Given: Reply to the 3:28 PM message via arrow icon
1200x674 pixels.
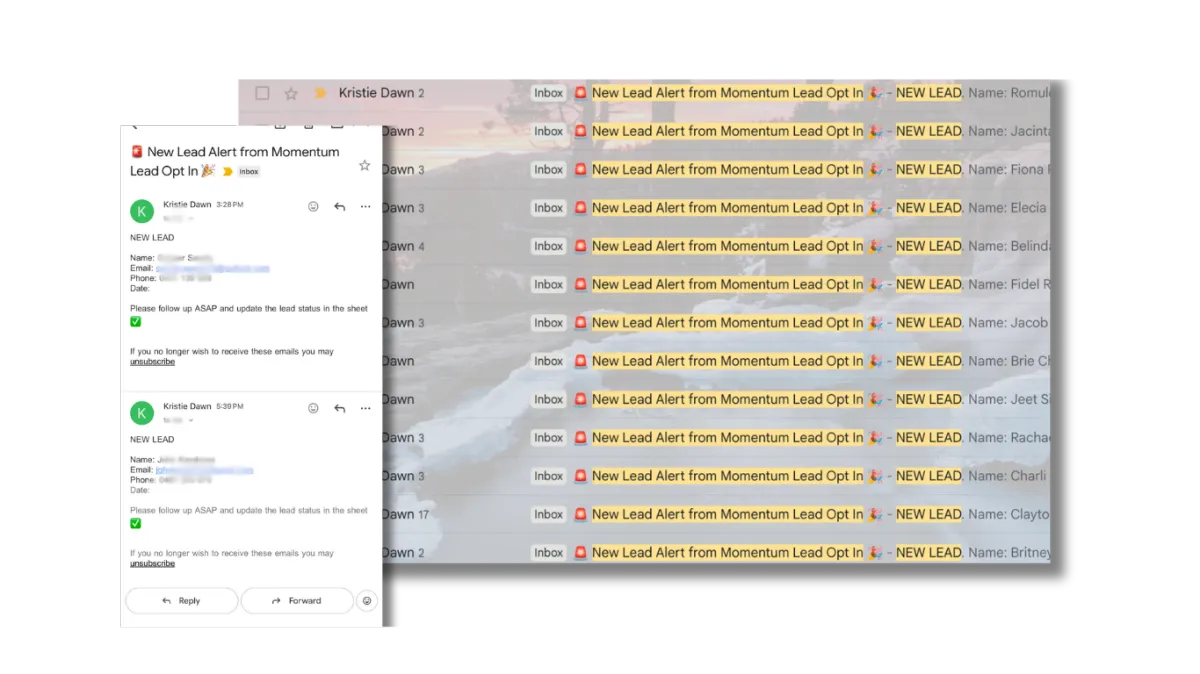Looking at the screenshot, I should point(339,206).
